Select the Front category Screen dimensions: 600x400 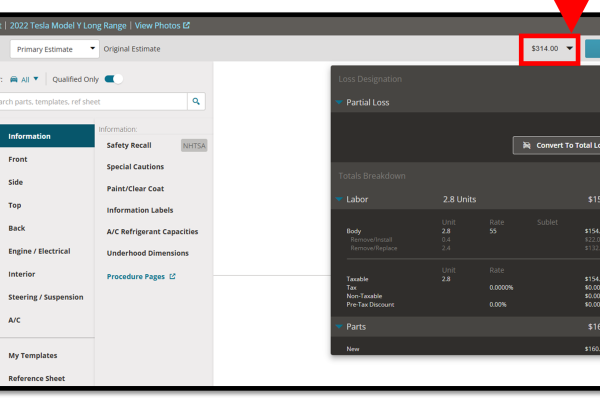(x=18, y=159)
